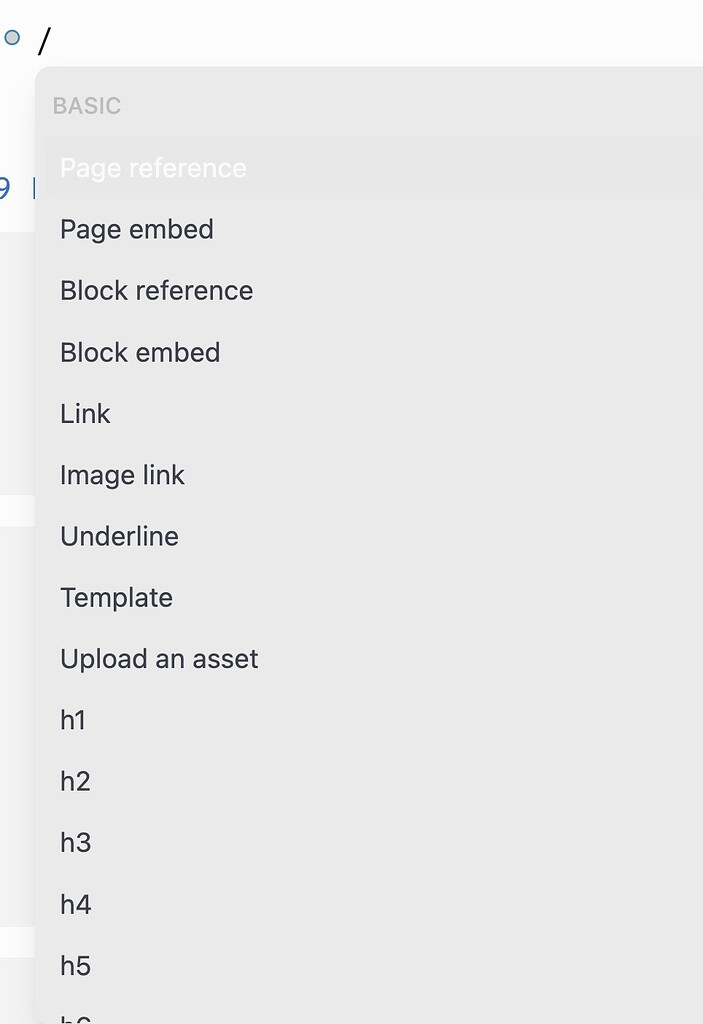
Task: Select the partially visible h6 option
Action: click(75, 1018)
